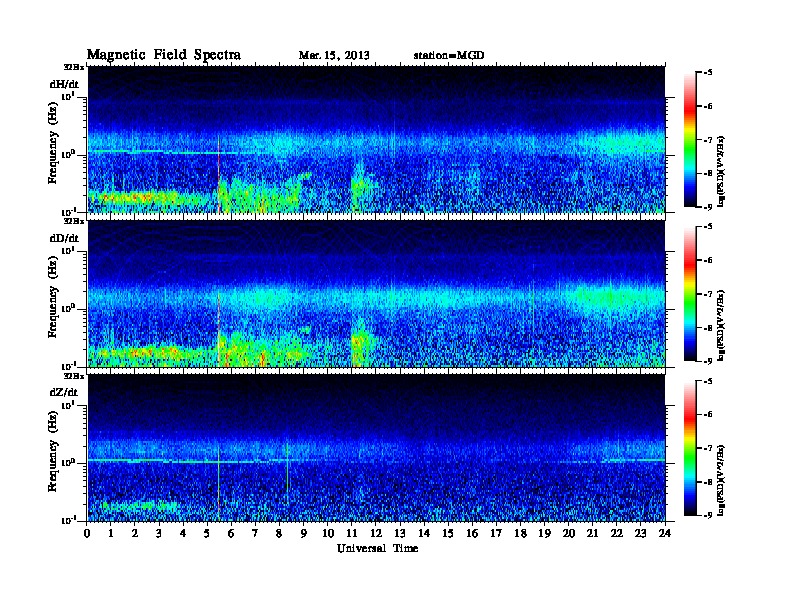792x612 pixels.
Task: Click hour tick label "17" on time axis
Action: tap(497, 533)
